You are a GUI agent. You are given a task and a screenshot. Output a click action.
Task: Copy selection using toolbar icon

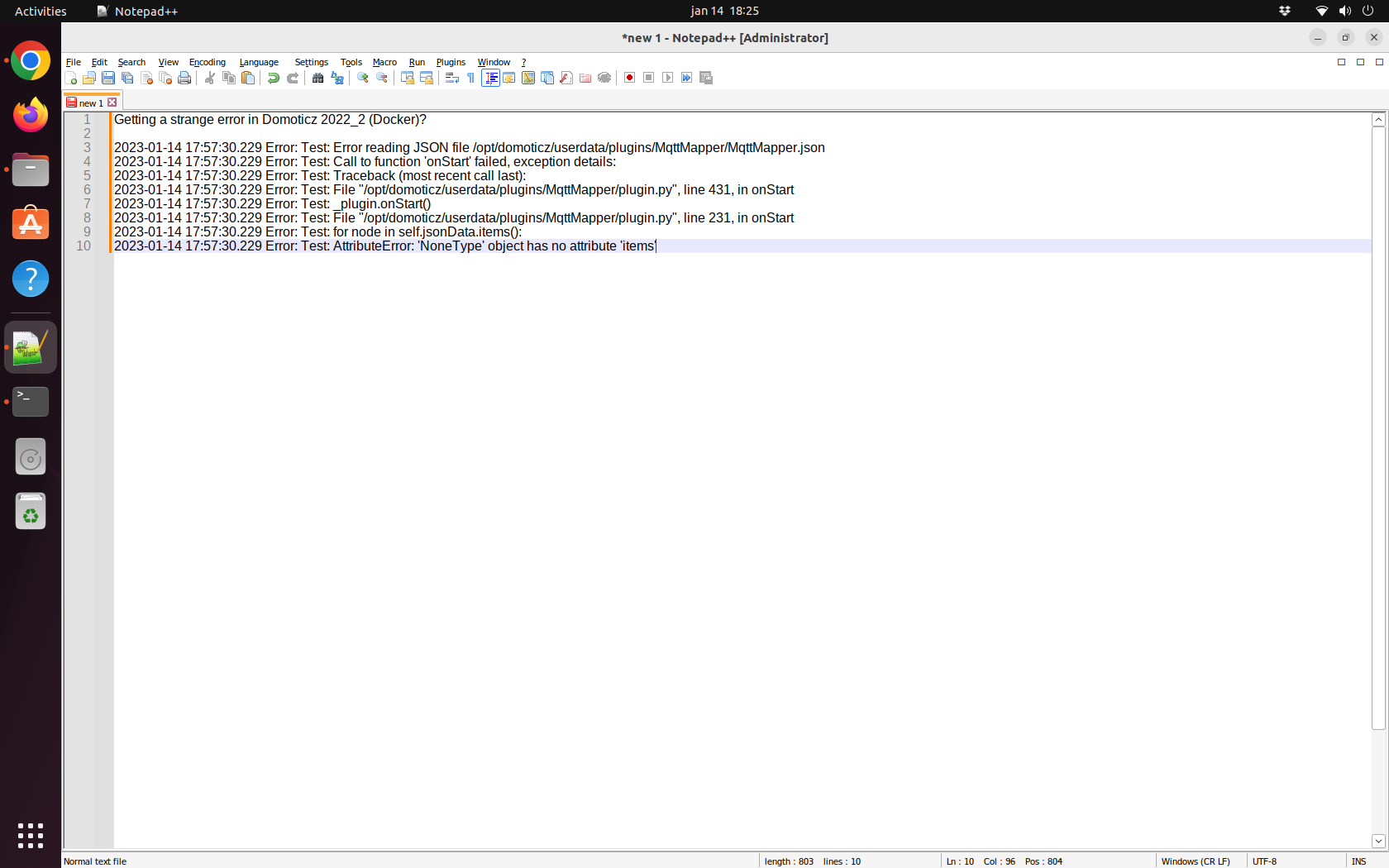click(x=229, y=78)
